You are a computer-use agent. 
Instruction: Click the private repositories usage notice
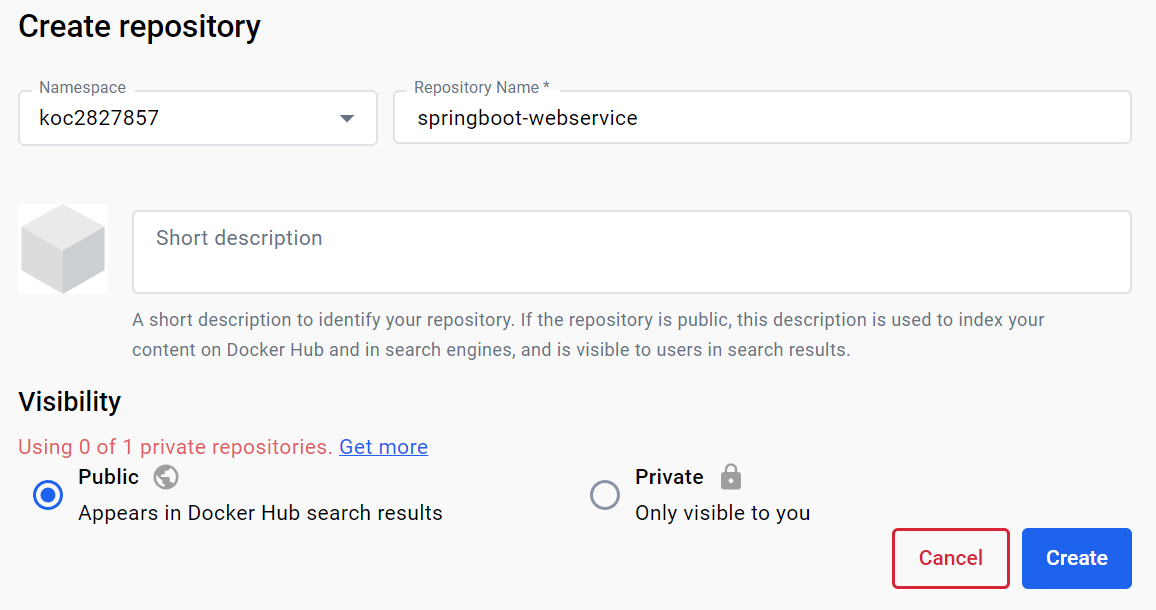(175, 447)
